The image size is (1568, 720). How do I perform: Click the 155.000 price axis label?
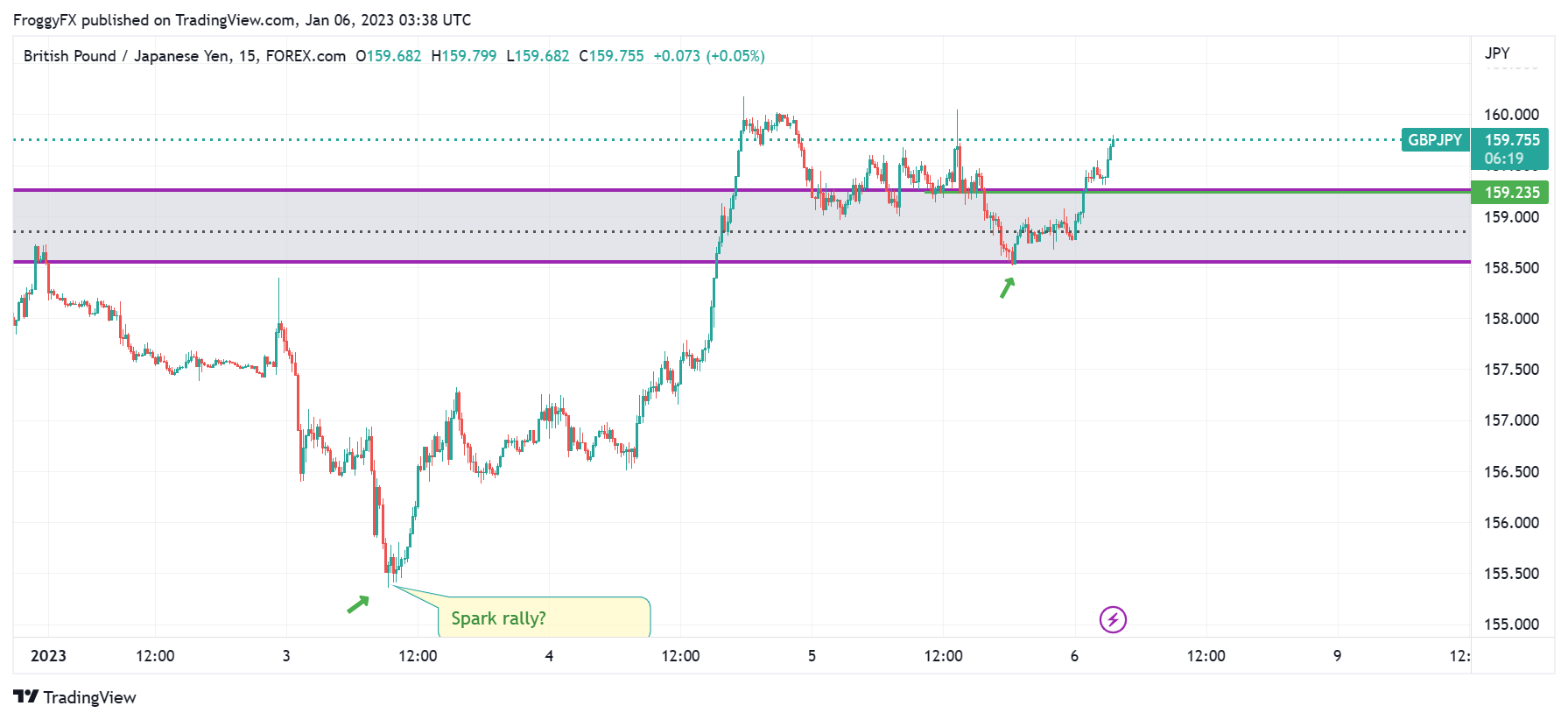1511,625
